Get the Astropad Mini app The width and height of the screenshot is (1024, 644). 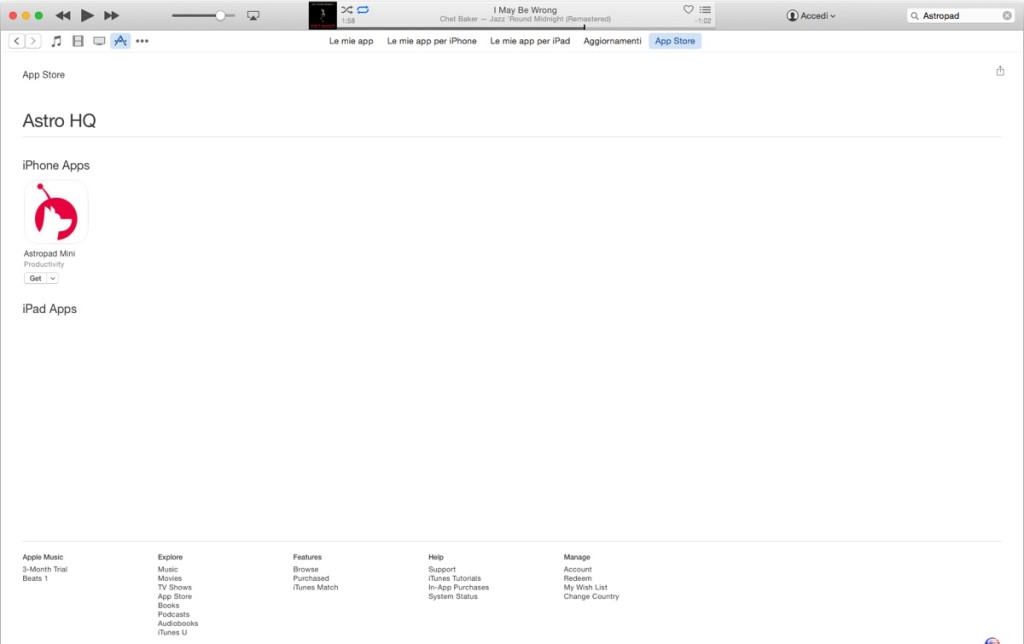coord(35,278)
